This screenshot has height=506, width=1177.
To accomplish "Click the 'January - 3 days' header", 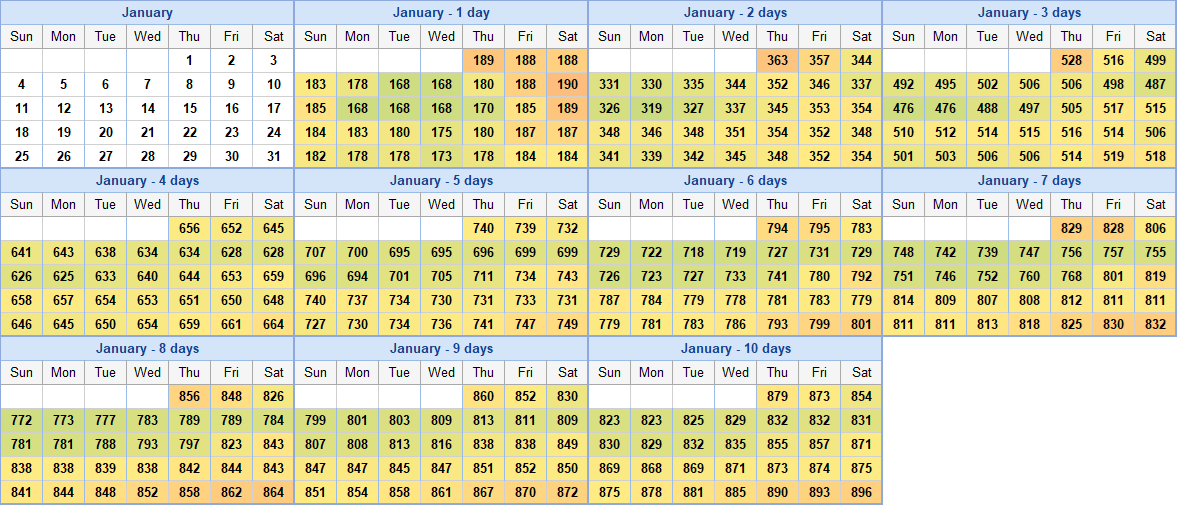I will pos(1029,13).
